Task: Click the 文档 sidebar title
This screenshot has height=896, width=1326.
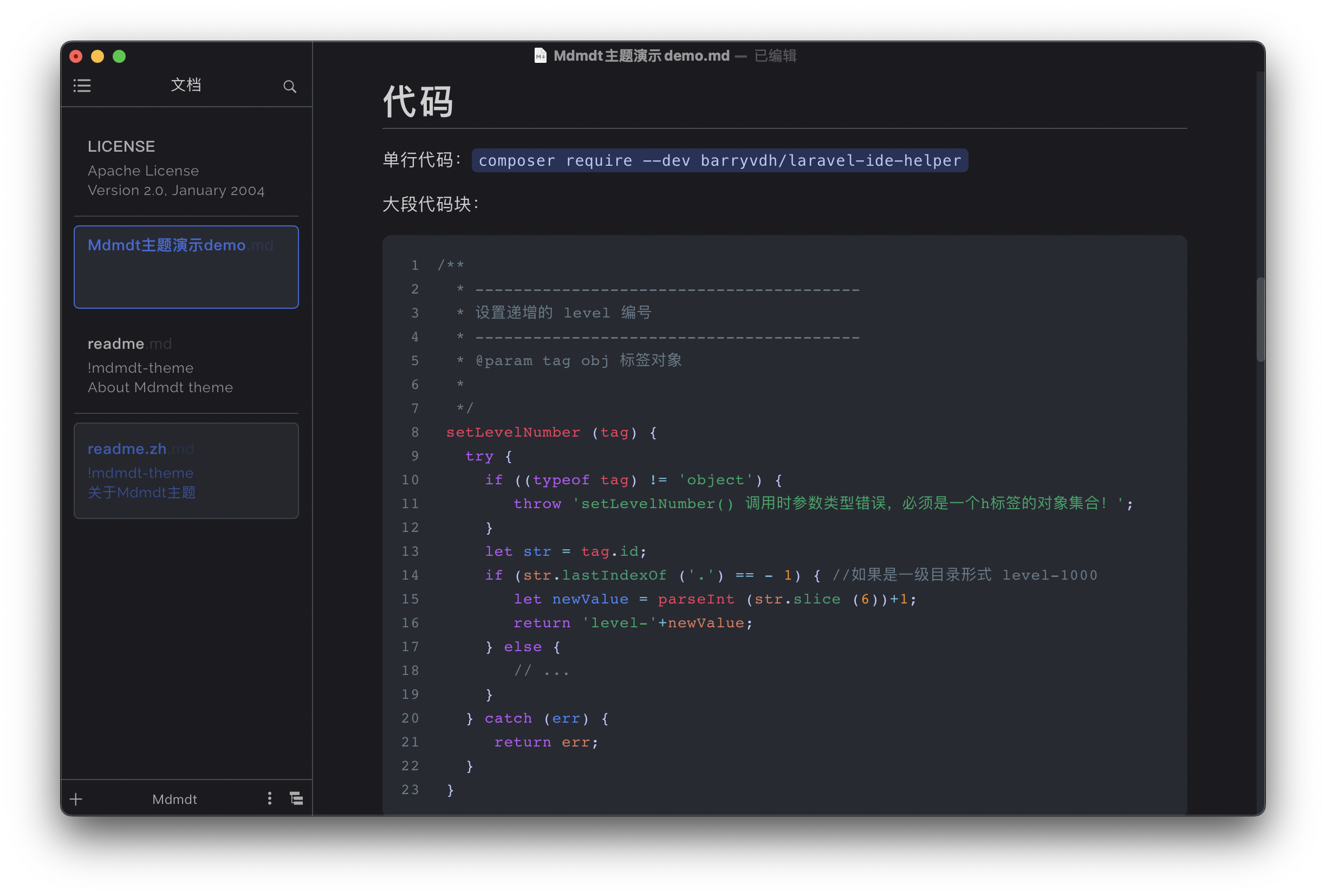Action: coord(186,85)
